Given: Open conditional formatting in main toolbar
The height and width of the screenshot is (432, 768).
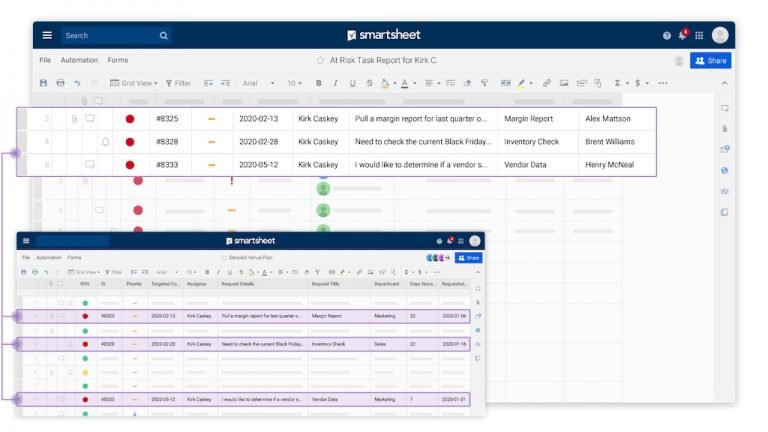Looking at the screenshot, I should [x=505, y=83].
